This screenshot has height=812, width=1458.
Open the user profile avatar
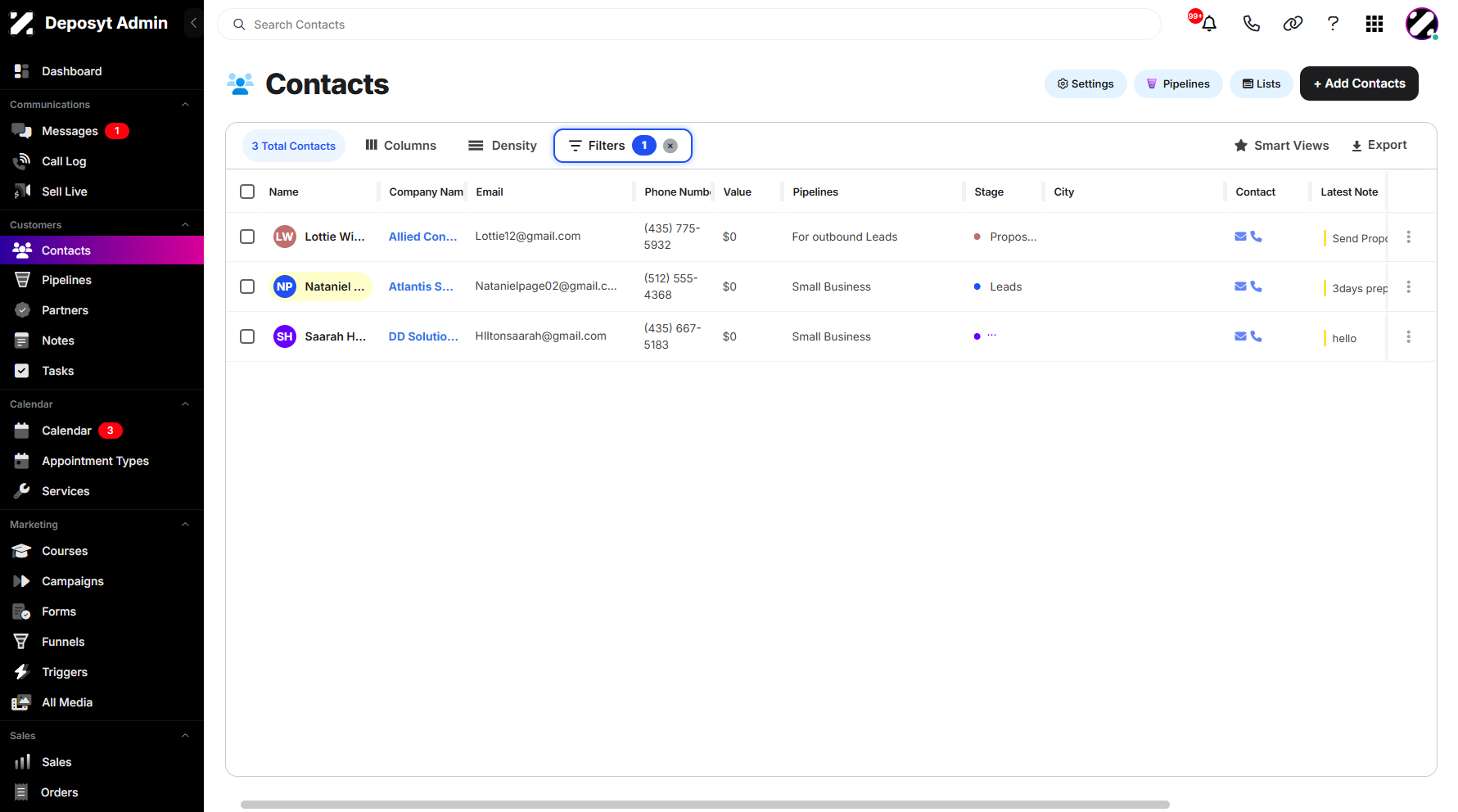1422,24
